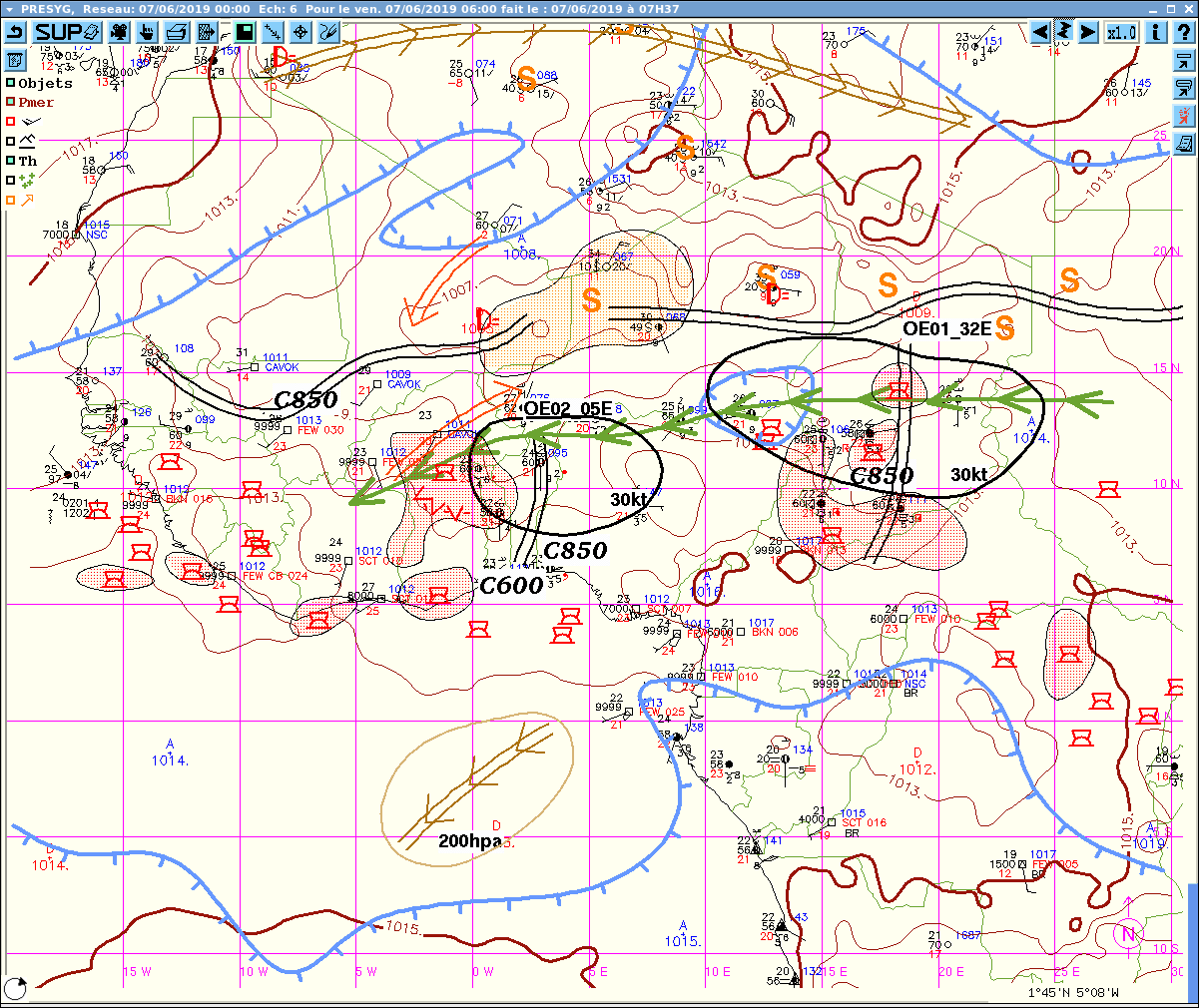Viewport: 1199px width, 1008px height.
Task: Click the crosshair target centering icon
Action: tap(300, 32)
